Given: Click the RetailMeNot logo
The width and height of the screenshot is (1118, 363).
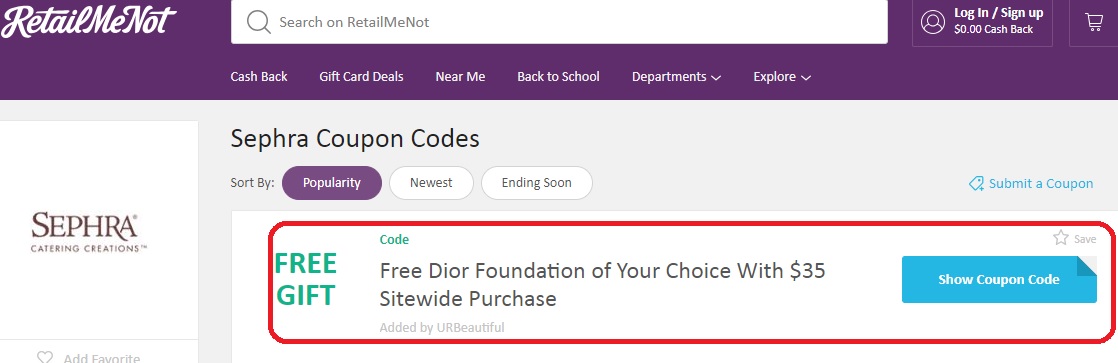Looking at the screenshot, I should click(x=88, y=22).
